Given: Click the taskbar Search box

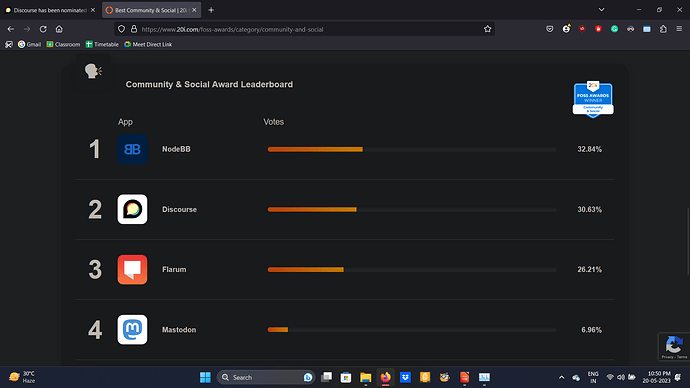Looking at the screenshot, I should click(266, 377).
